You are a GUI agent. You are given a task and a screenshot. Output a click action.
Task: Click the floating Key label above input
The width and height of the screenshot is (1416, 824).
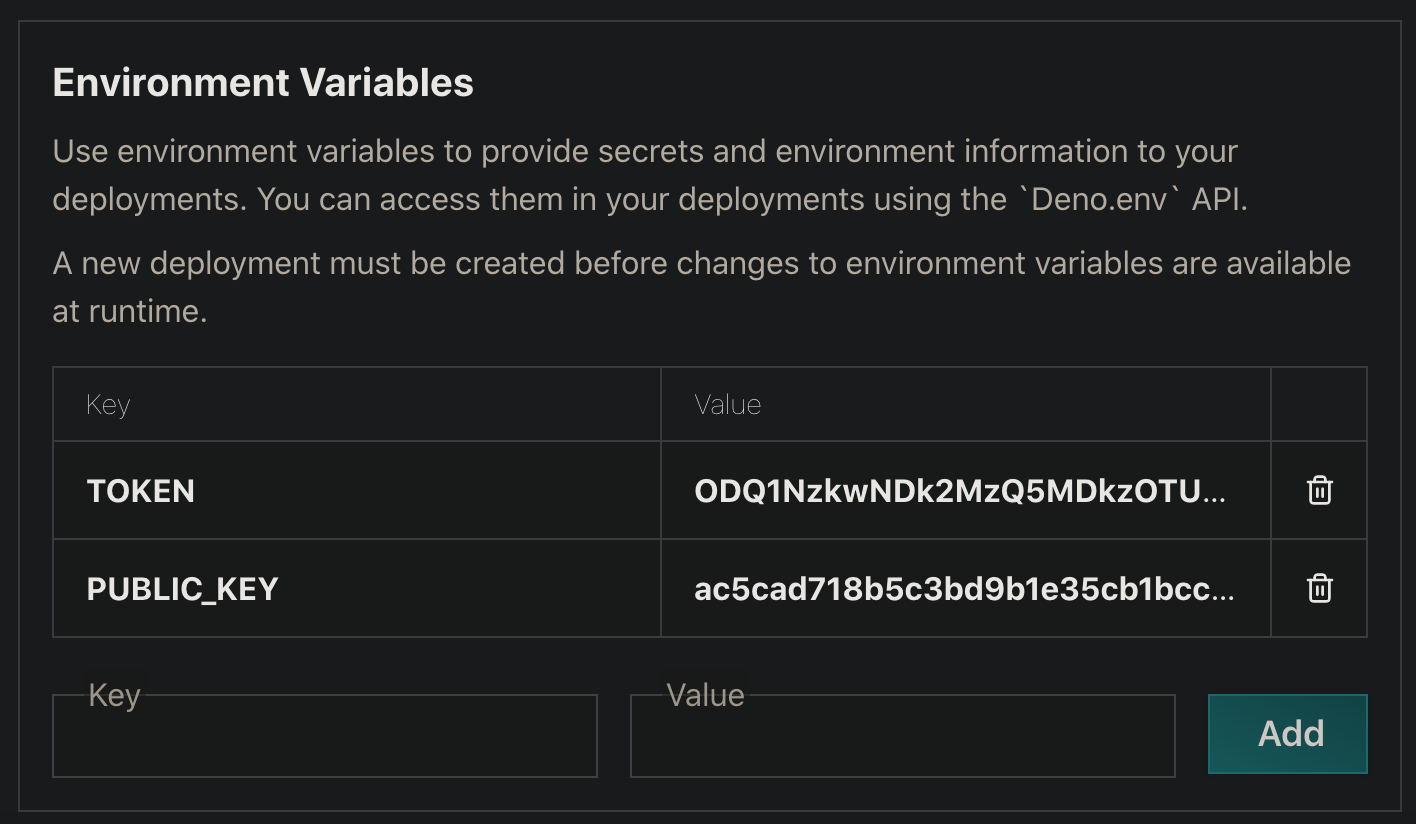pyautogui.click(x=114, y=695)
